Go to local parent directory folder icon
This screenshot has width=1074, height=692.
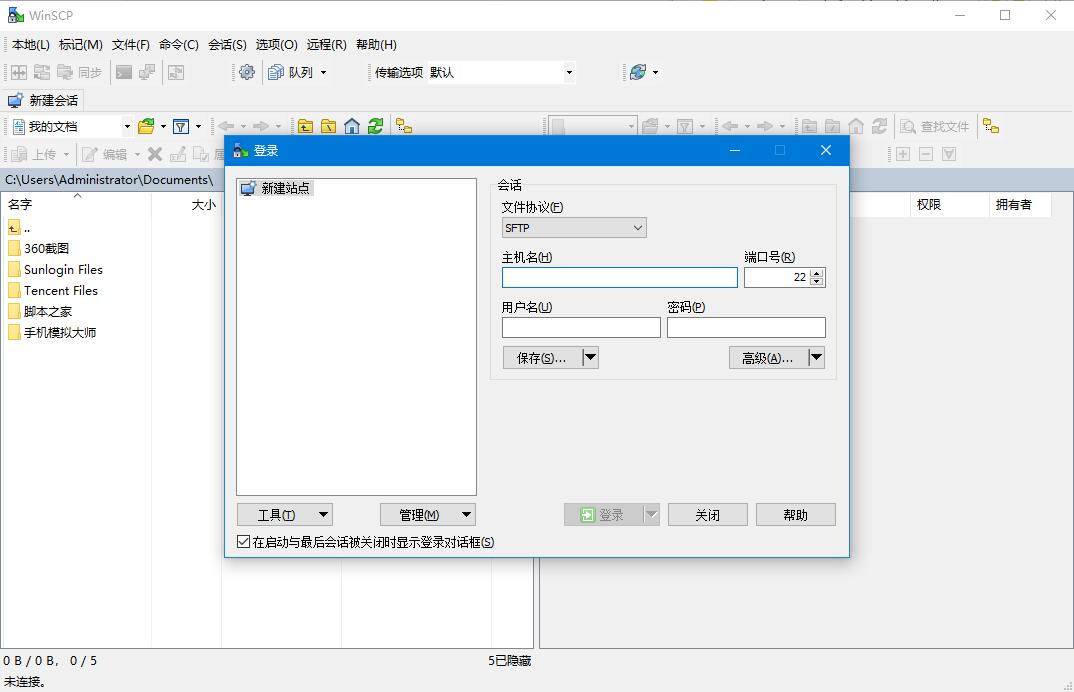305,126
